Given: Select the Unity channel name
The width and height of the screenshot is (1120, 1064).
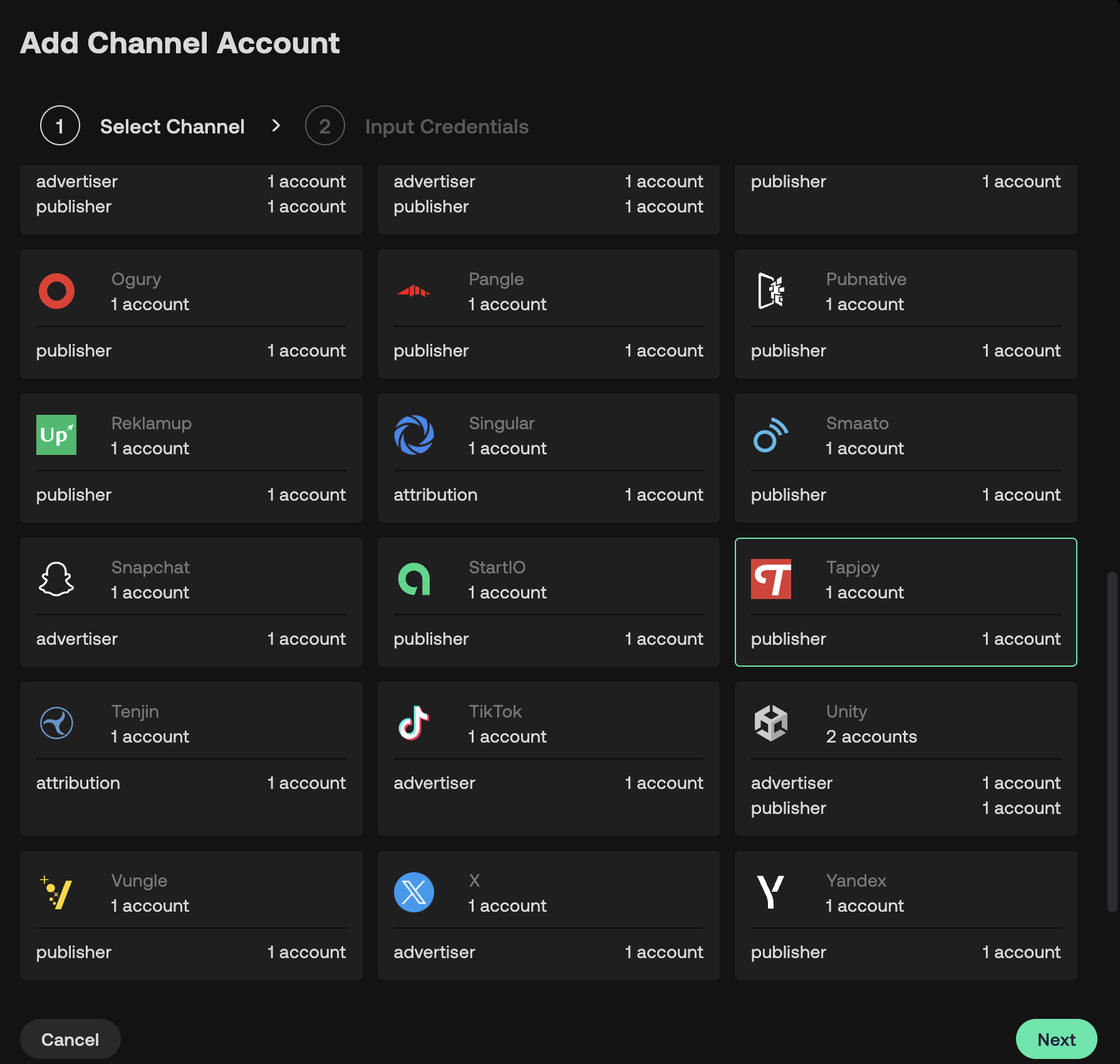Looking at the screenshot, I should (846, 712).
